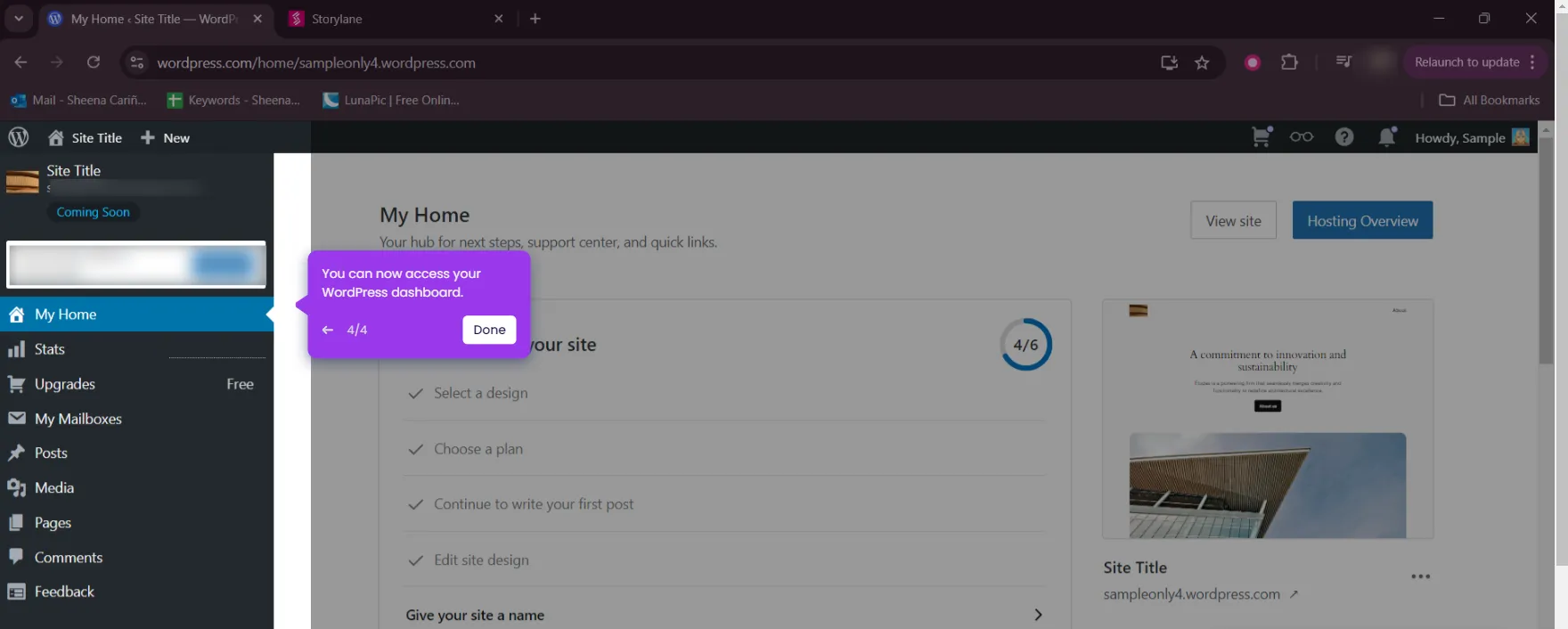Open the shopping cart icon
Viewport: 1568px width, 629px height.
[x=1262, y=136]
